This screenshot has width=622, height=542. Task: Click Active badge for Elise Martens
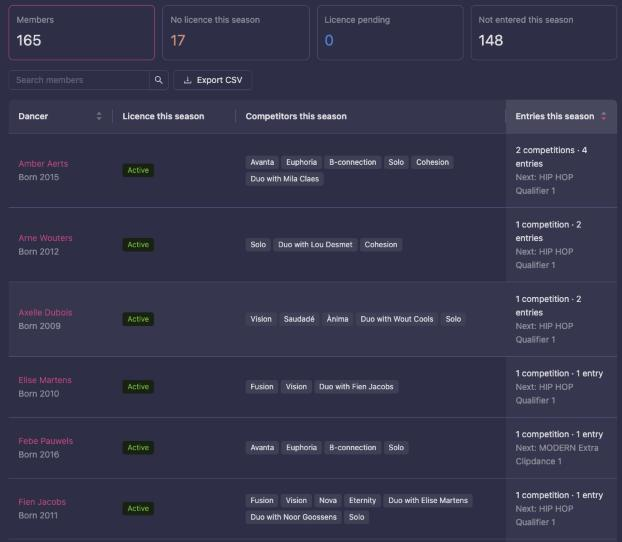tap(138, 387)
